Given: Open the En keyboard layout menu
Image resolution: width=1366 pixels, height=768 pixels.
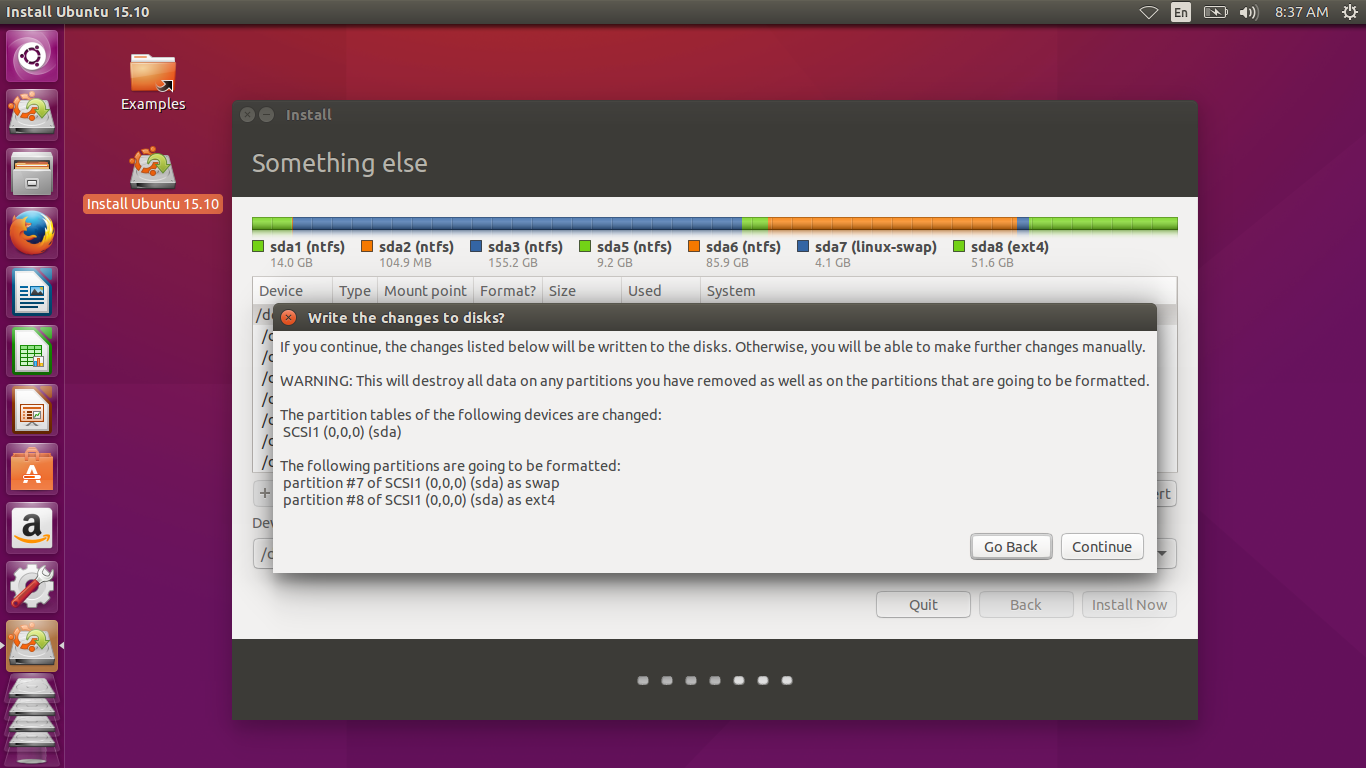Looking at the screenshot, I should [x=1181, y=12].
